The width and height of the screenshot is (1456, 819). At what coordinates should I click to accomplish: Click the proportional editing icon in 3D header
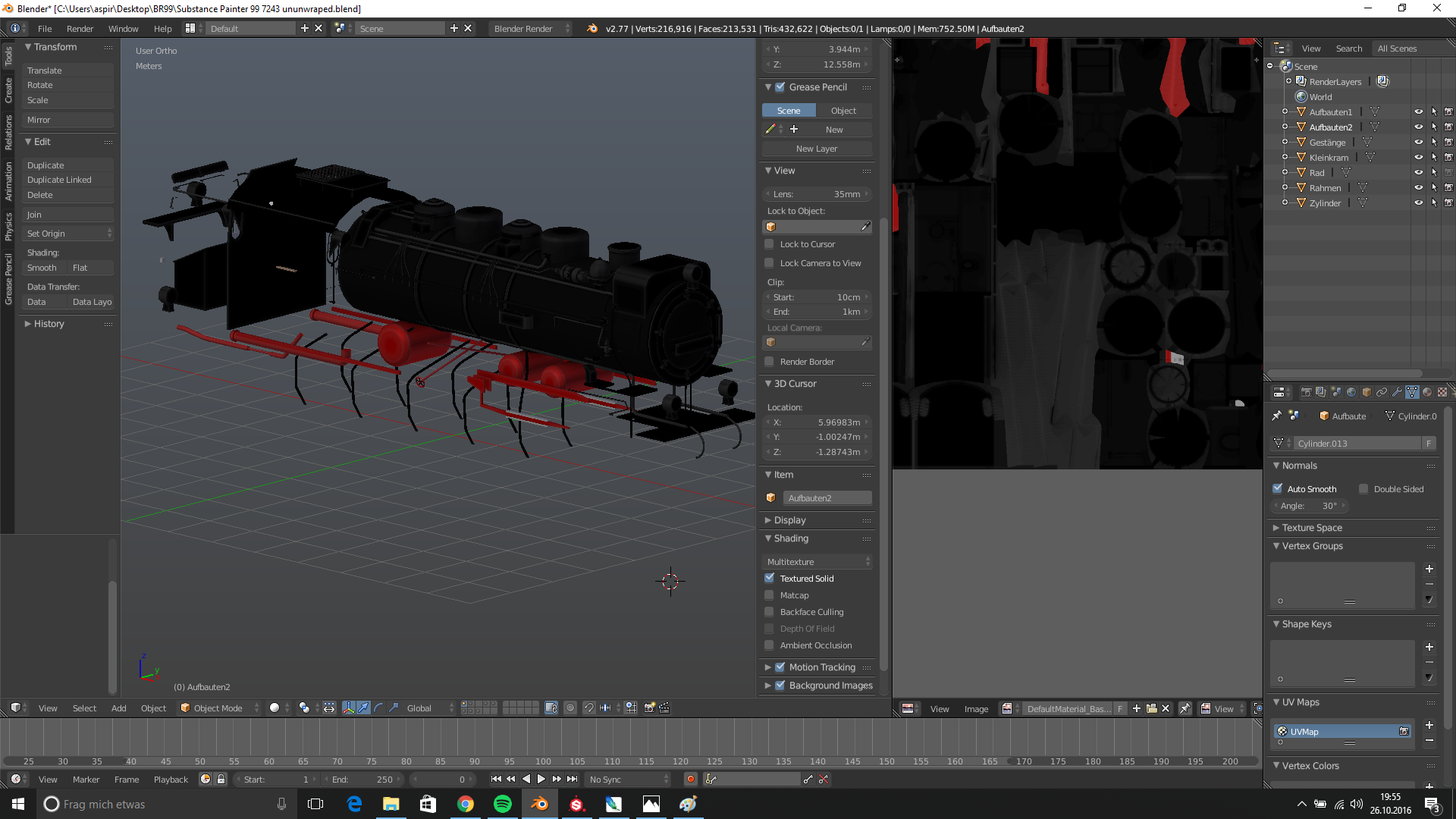(x=570, y=708)
